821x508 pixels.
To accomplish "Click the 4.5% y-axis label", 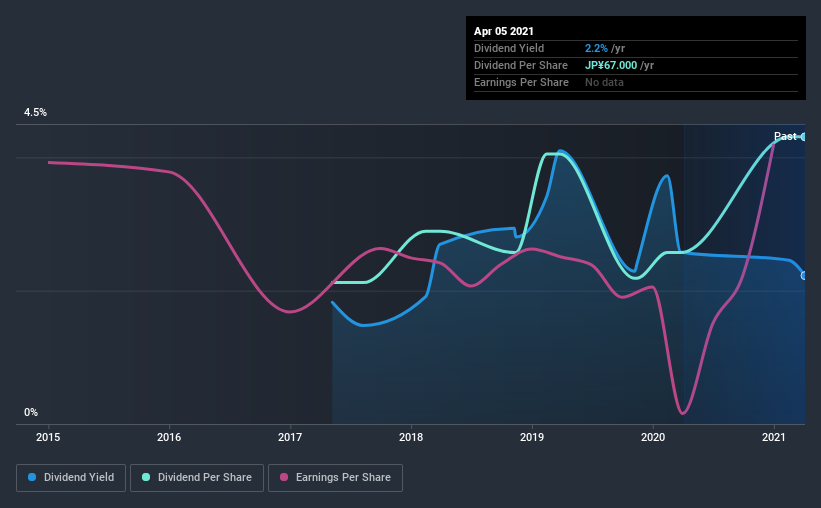I will point(35,113).
